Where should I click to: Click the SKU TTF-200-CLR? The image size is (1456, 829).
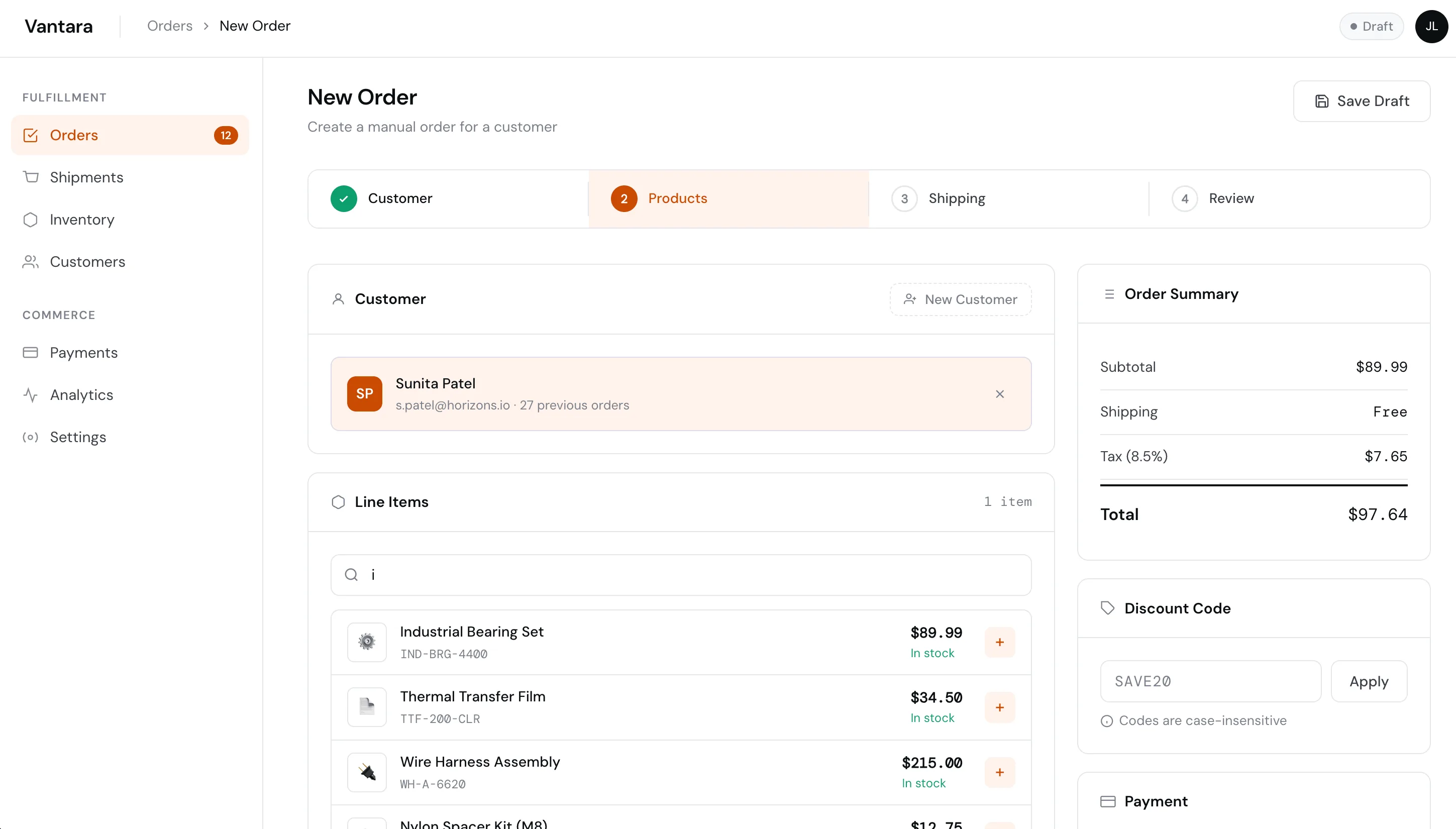click(x=440, y=718)
